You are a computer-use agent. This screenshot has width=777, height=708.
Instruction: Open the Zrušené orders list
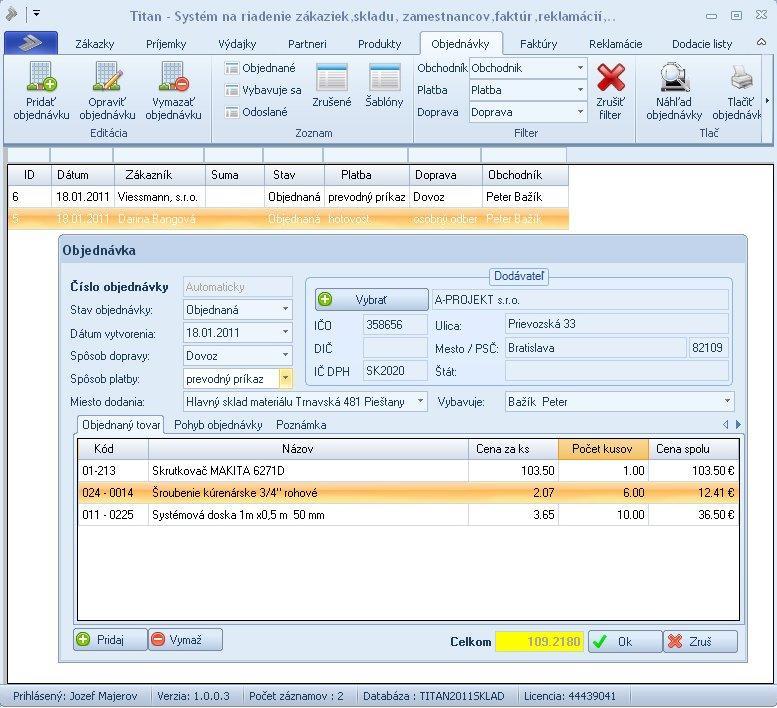tap(332, 85)
